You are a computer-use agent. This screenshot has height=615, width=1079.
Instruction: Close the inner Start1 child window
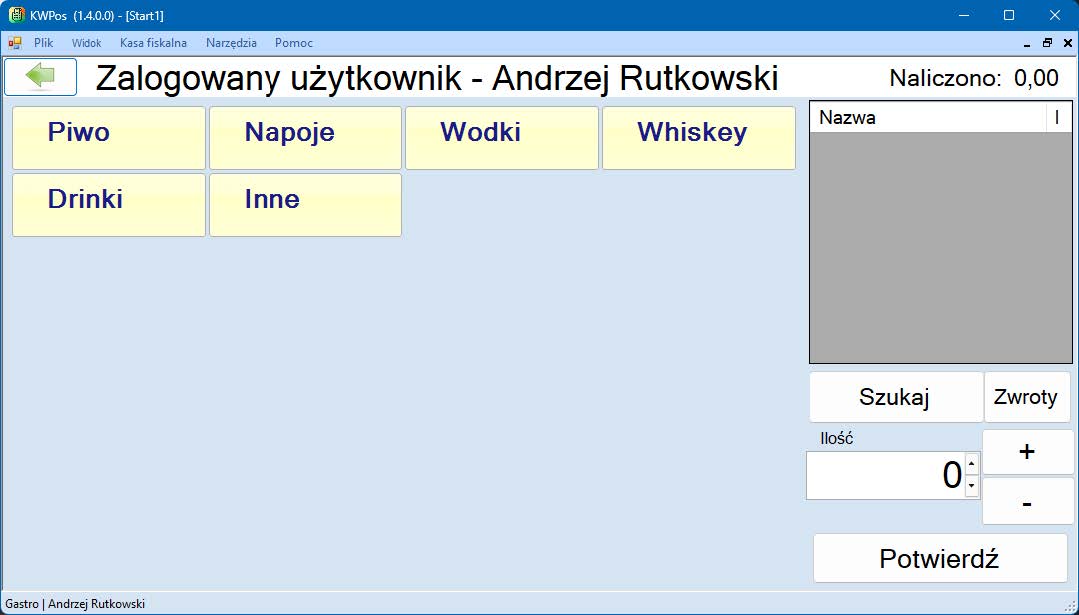pyautogui.click(x=1066, y=43)
